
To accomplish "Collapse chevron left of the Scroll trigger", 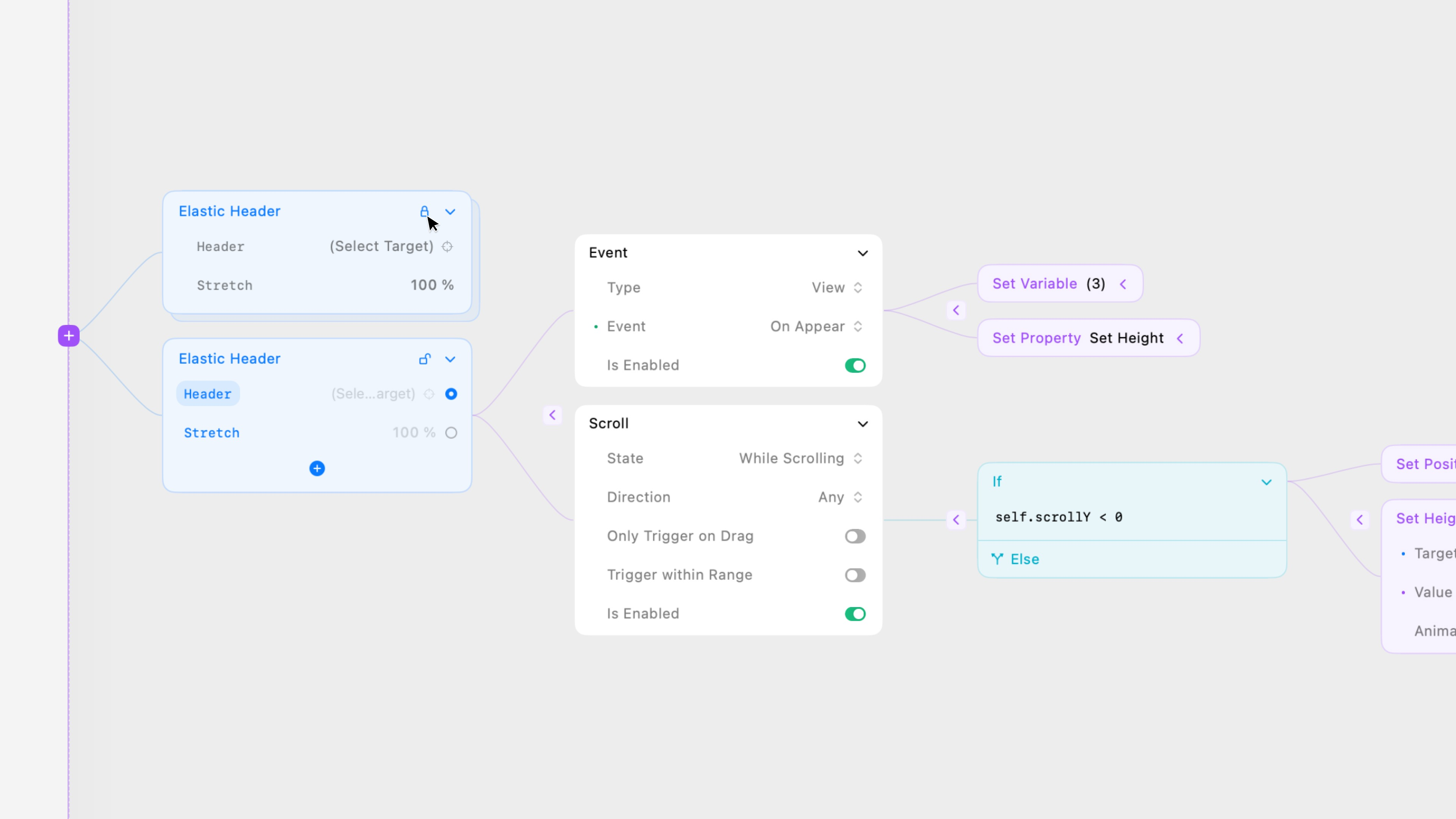I will pyautogui.click(x=552, y=416).
